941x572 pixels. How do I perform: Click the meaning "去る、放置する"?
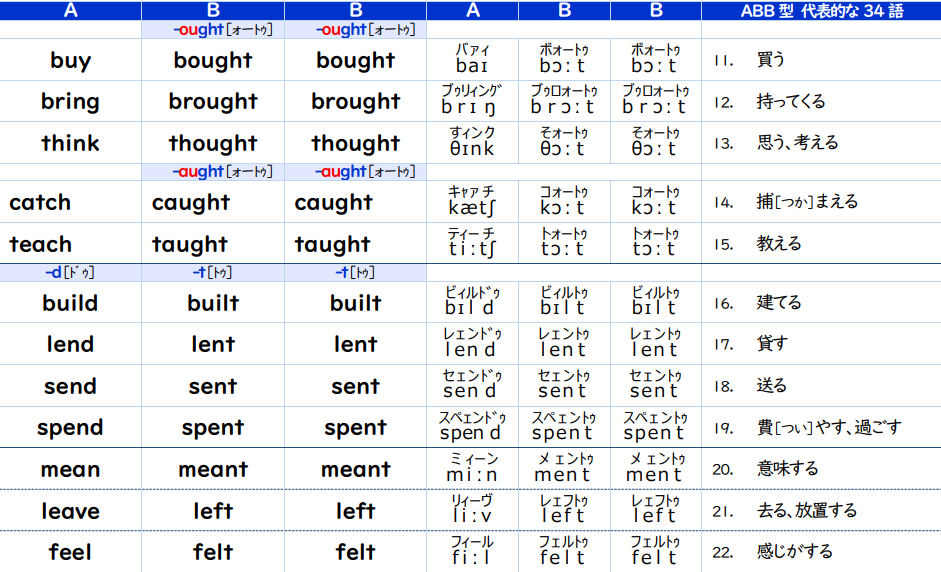[807, 511]
